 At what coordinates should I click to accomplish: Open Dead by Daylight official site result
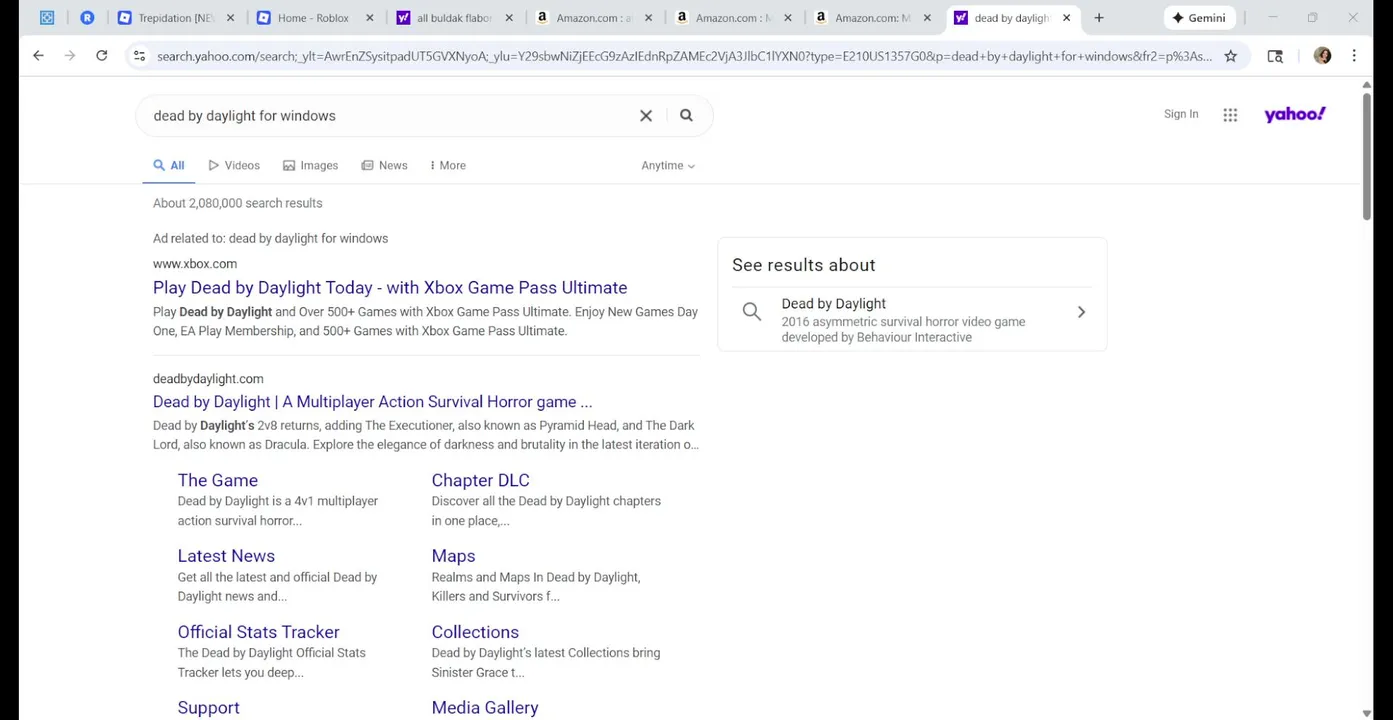point(372,402)
